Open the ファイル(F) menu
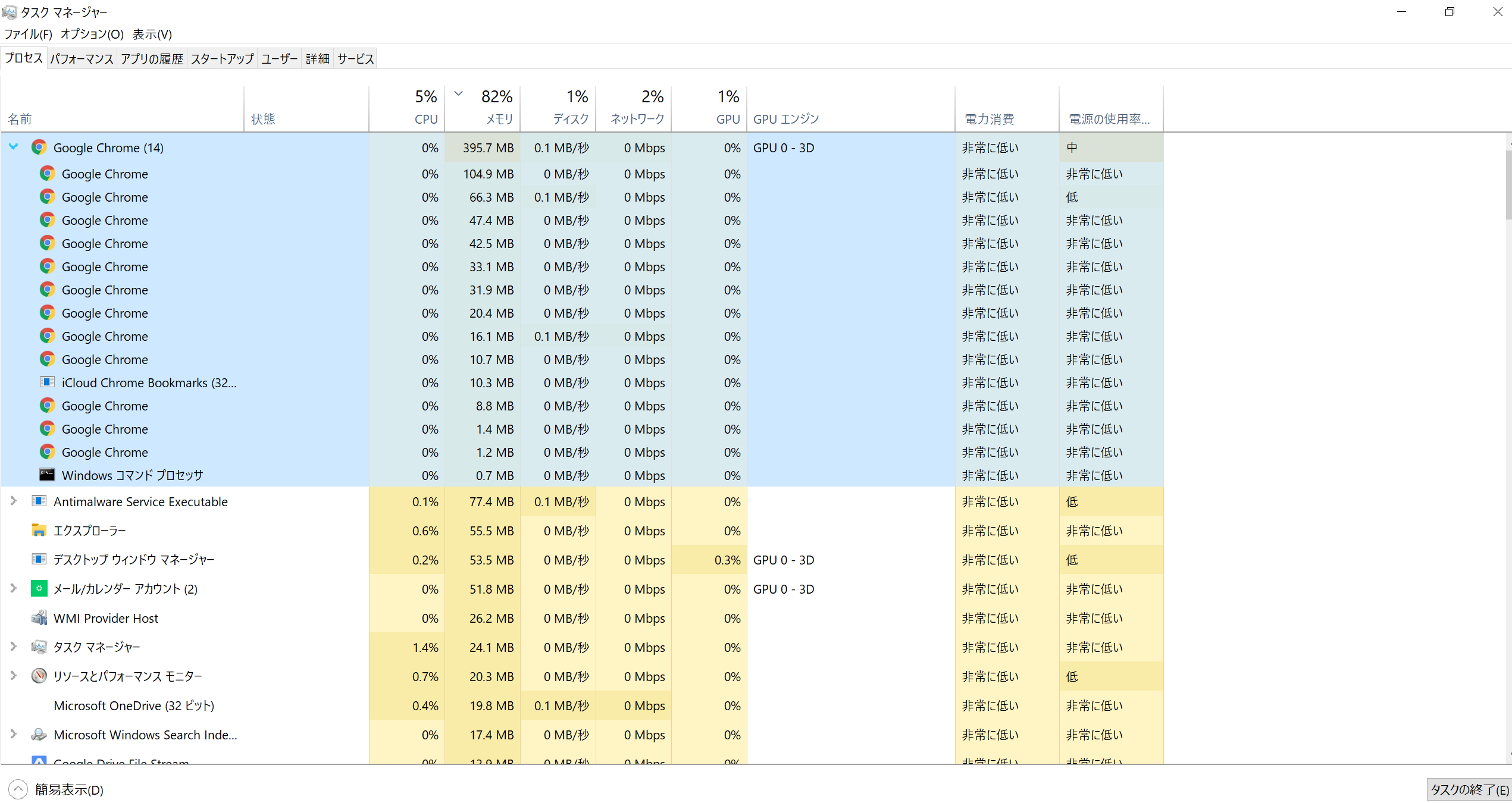Viewport: 1512px width, 803px height. (29, 35)
